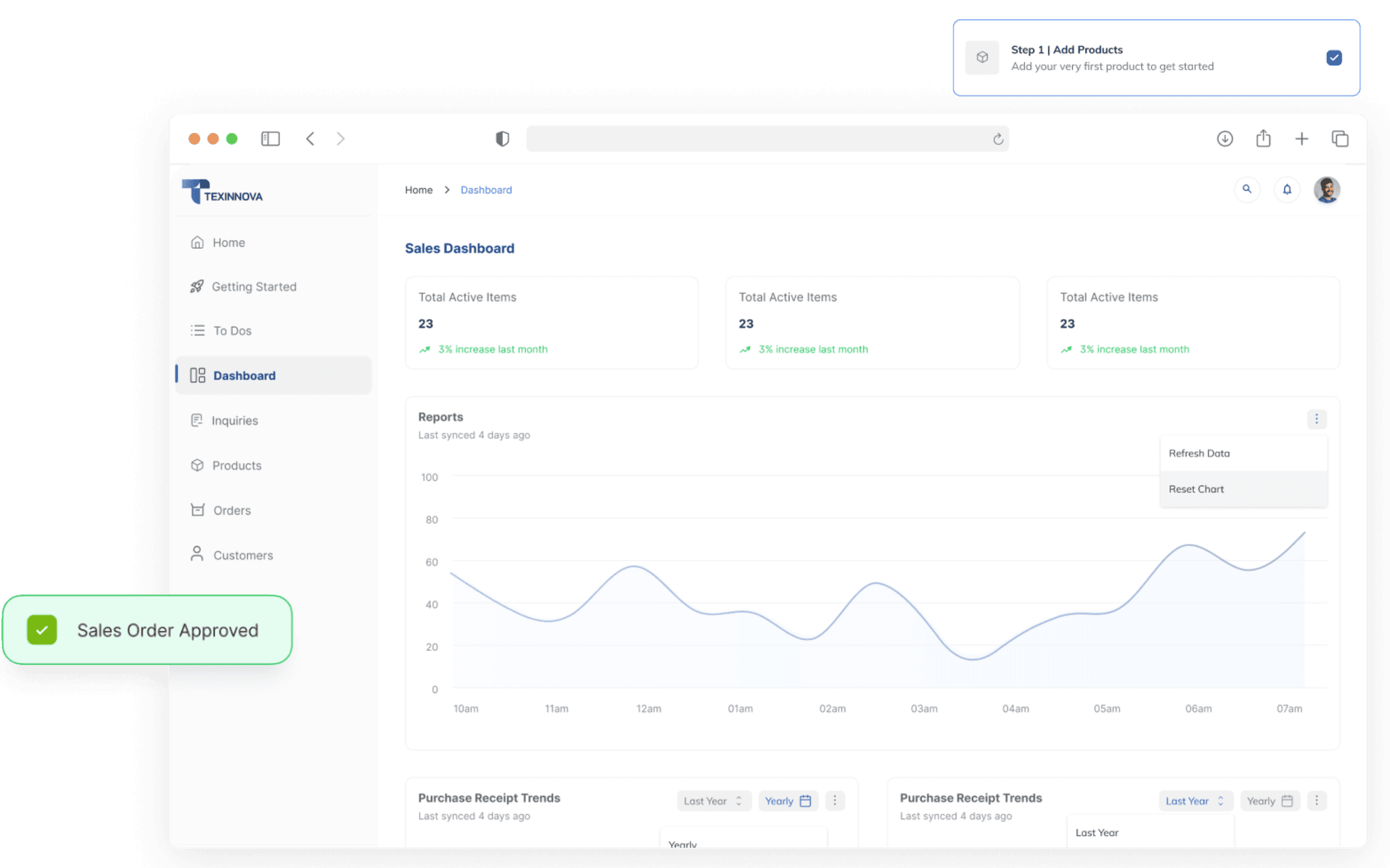Check the Step 1 Add Products checkbox
This screenshot has height=868, width=1390.
1334,58
